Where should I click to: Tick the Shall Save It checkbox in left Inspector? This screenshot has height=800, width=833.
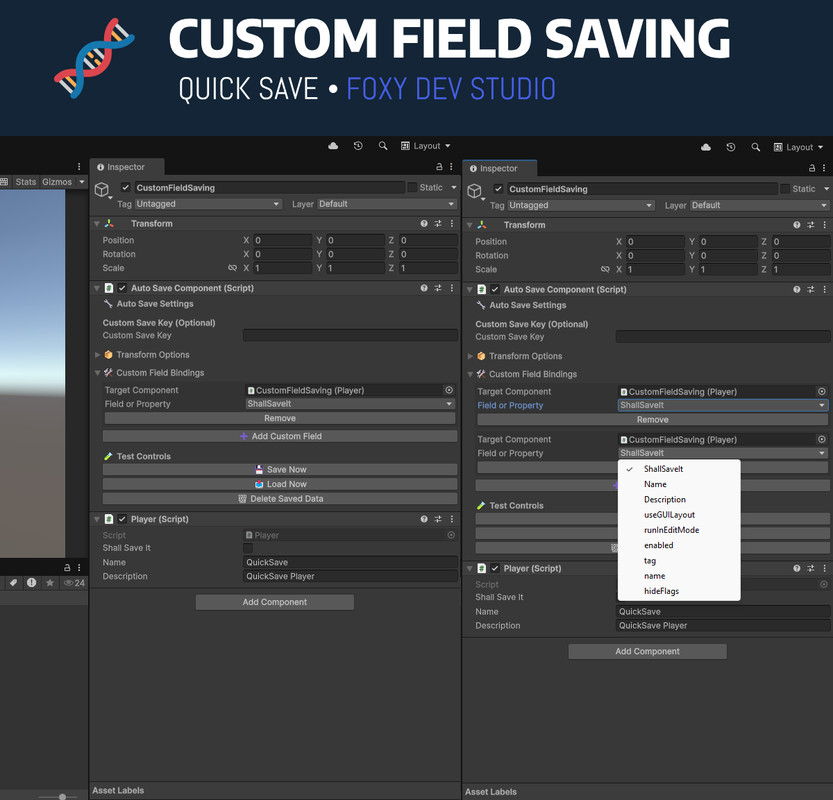(x=248, y=548)
